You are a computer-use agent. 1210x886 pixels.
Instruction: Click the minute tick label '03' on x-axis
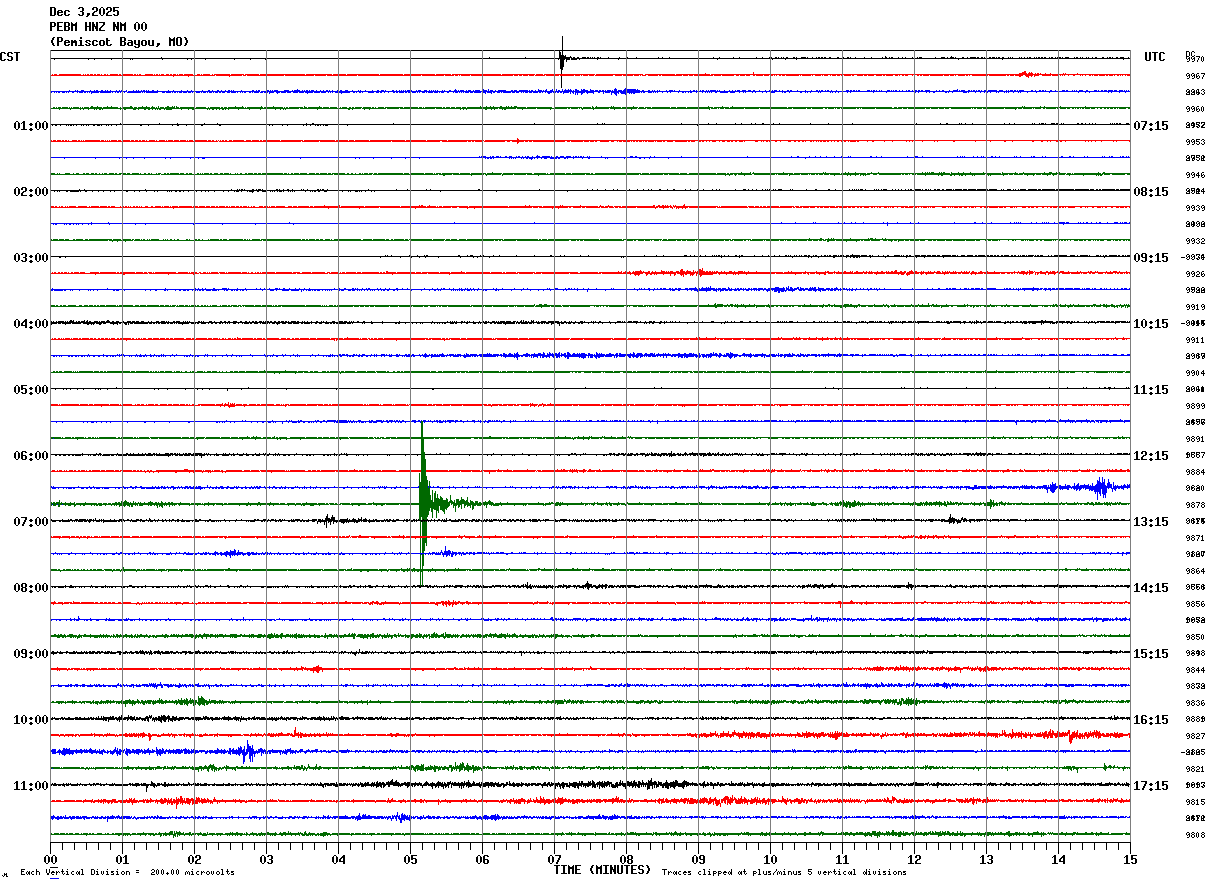point(266,859)
